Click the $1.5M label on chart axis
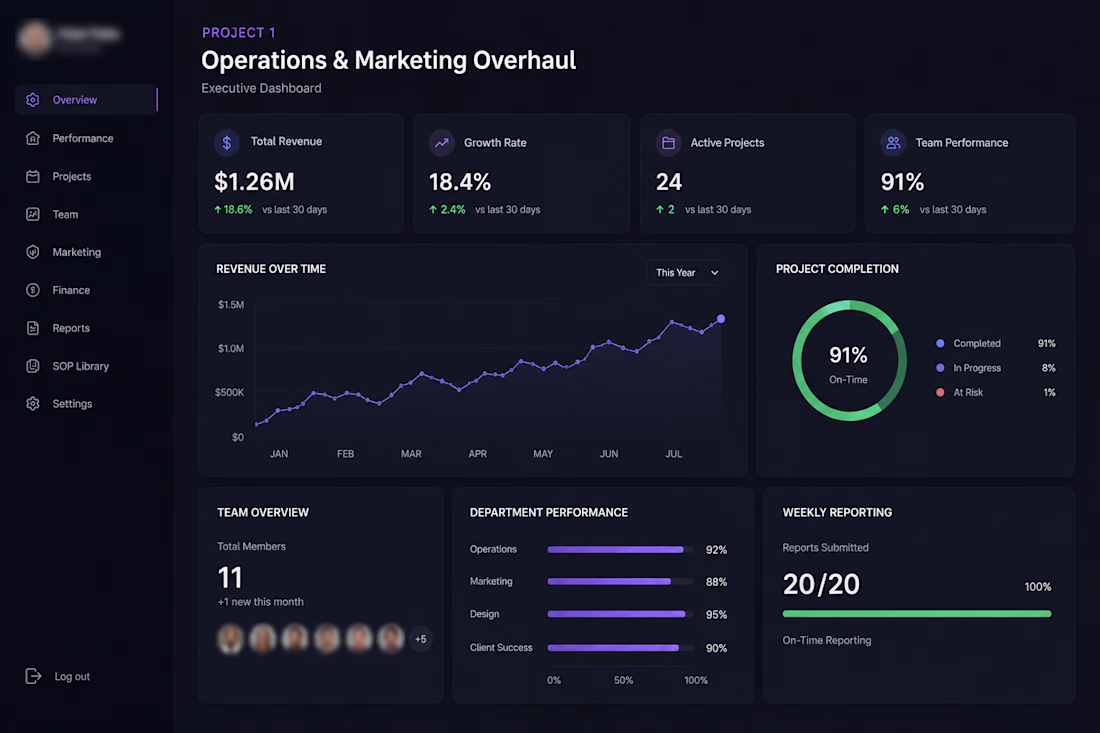 point(231,304)
